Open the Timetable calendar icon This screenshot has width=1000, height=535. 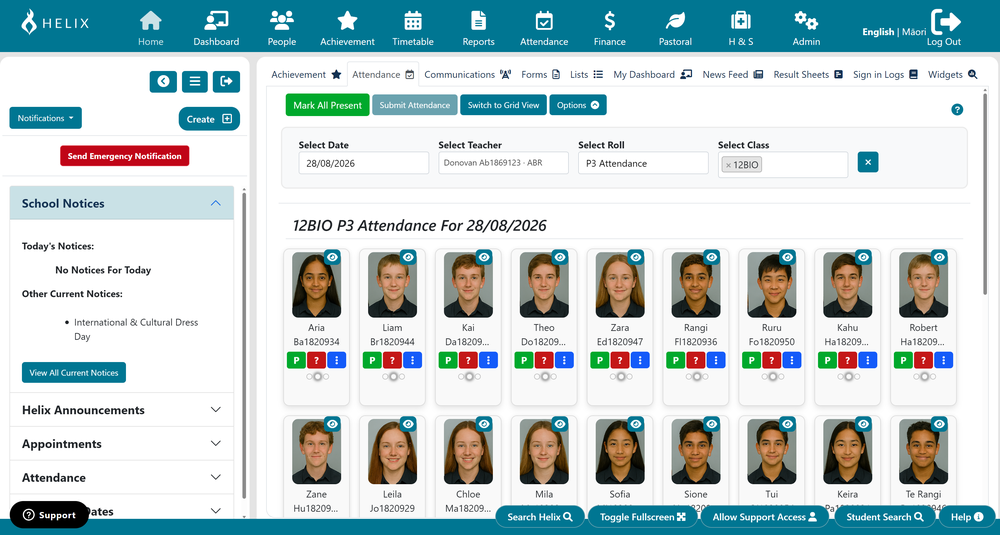(413, 28)
